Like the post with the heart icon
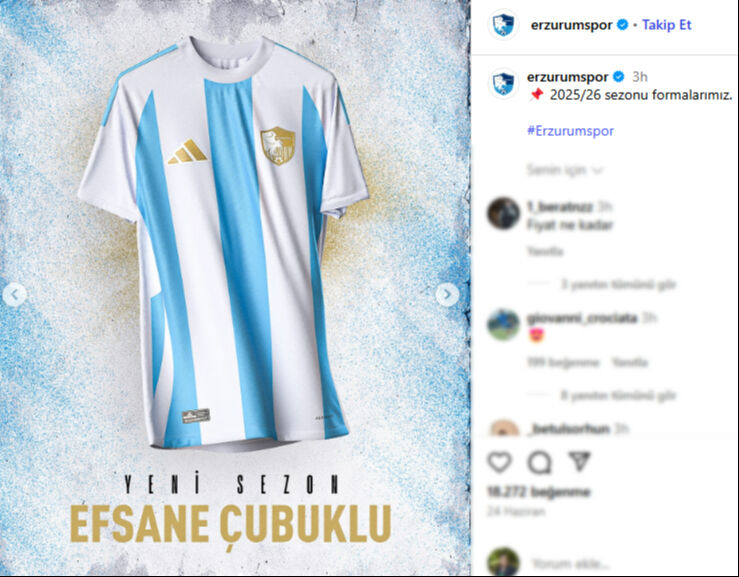 (x=500, y=462)
